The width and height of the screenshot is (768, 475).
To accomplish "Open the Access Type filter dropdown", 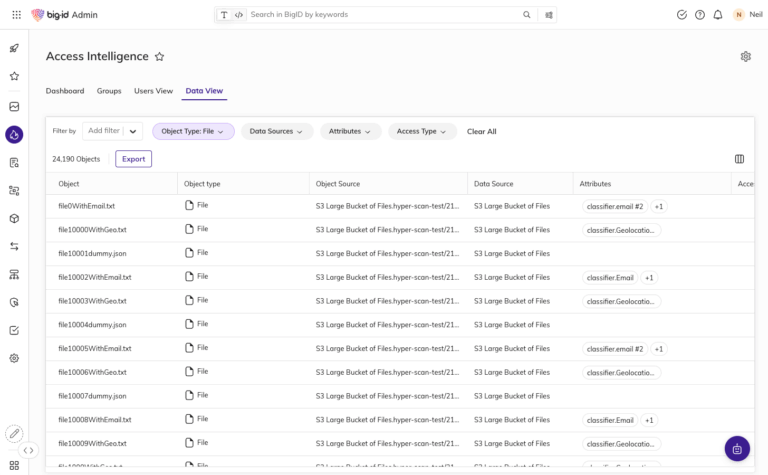I will point(422,131).
